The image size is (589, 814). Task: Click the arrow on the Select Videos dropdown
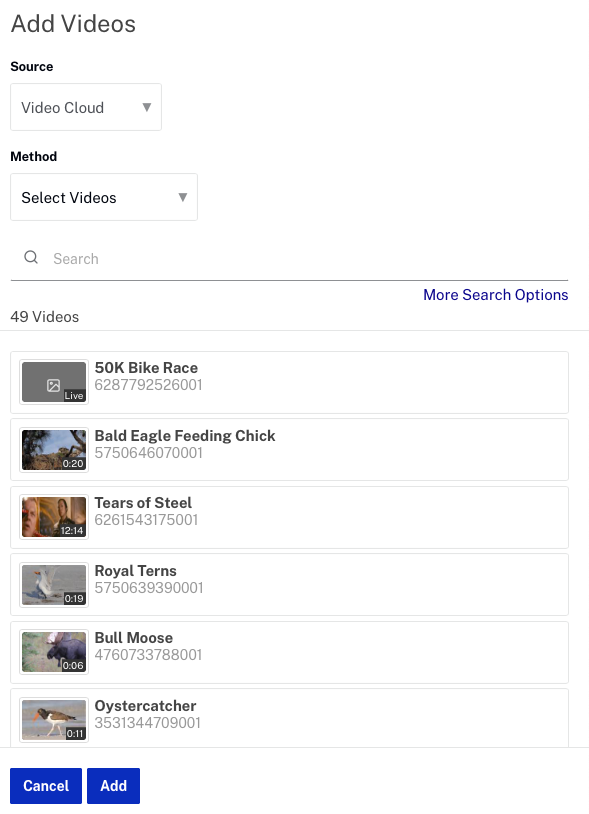coord(183,197)
